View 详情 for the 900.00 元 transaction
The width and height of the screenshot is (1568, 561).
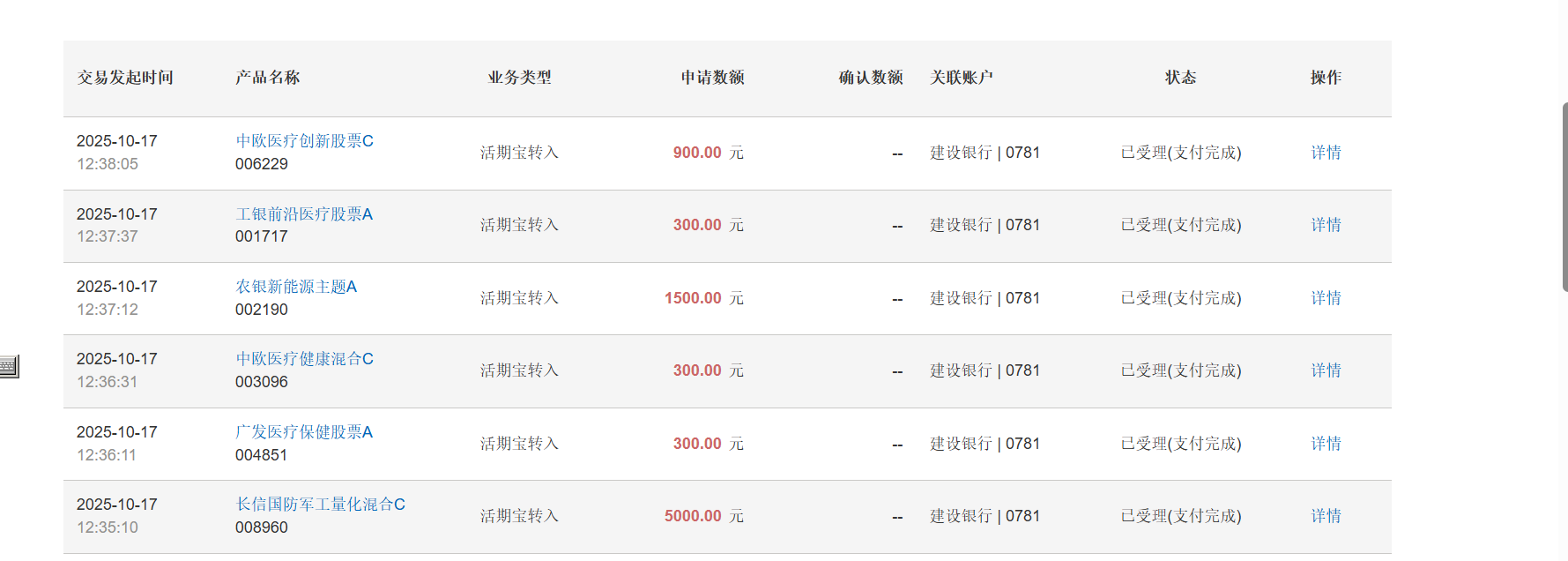tap(1326, 153)
